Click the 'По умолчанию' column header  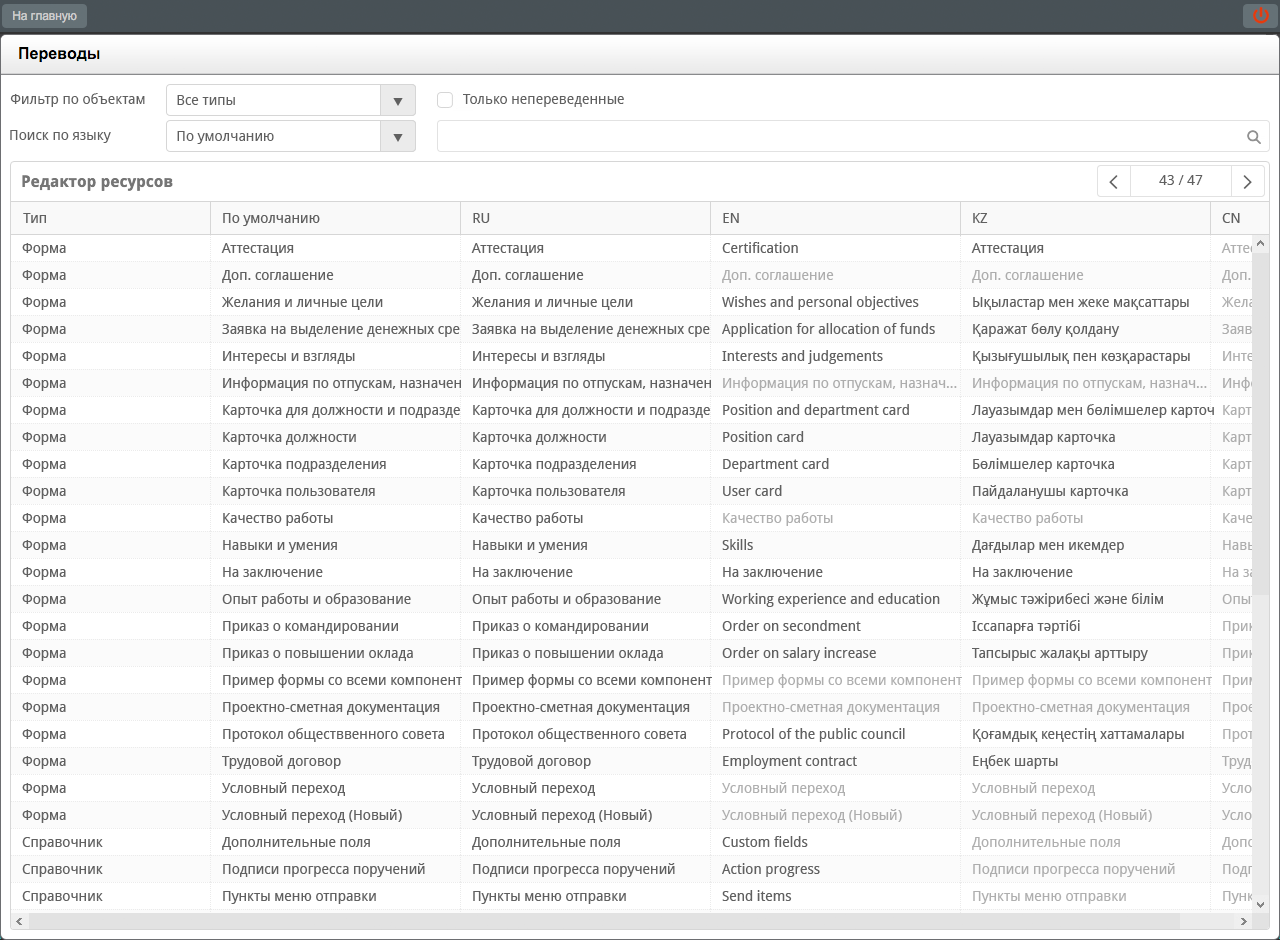click(336, 218)
